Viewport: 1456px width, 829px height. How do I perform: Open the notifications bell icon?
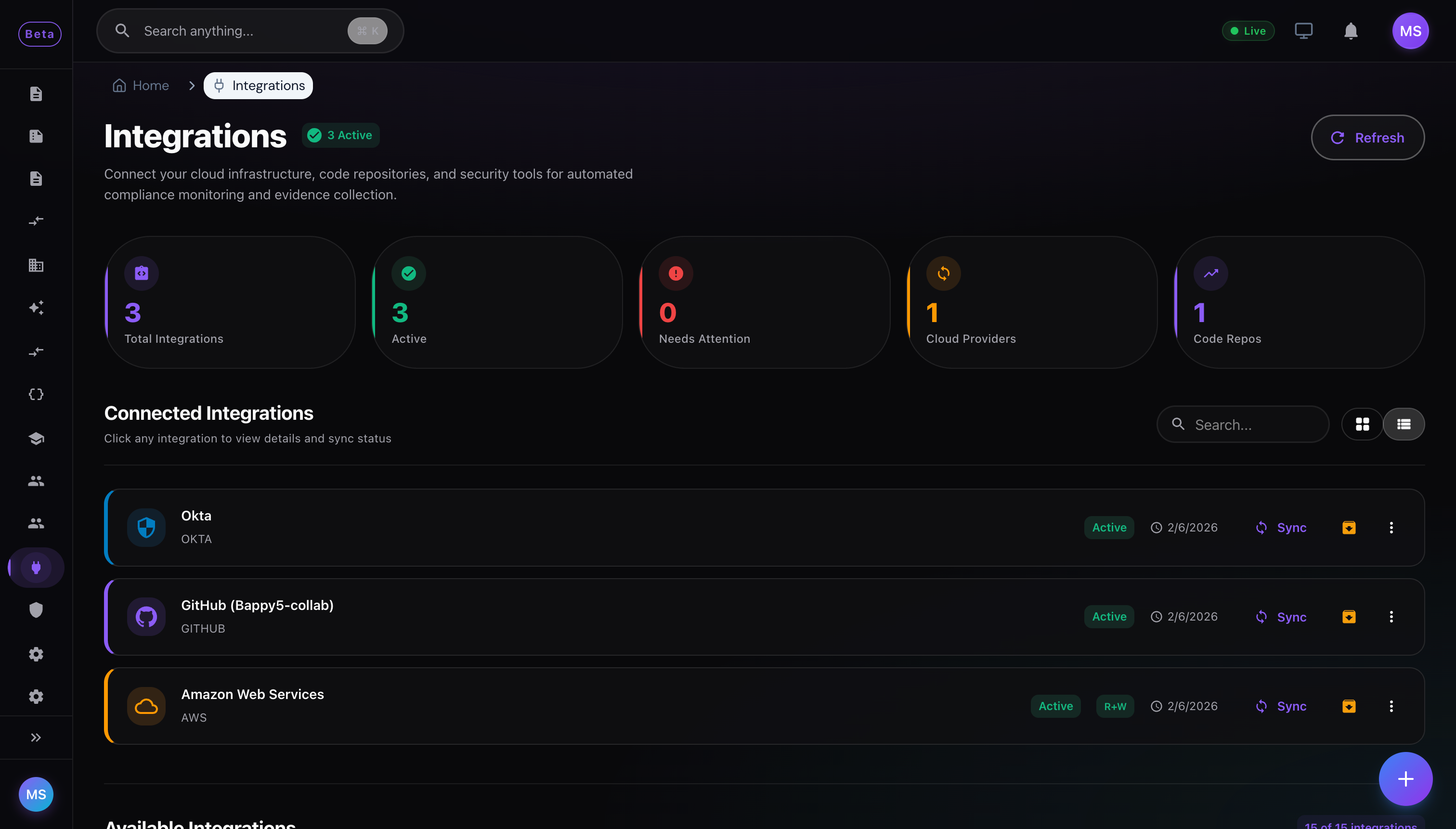pos(1351,31)
